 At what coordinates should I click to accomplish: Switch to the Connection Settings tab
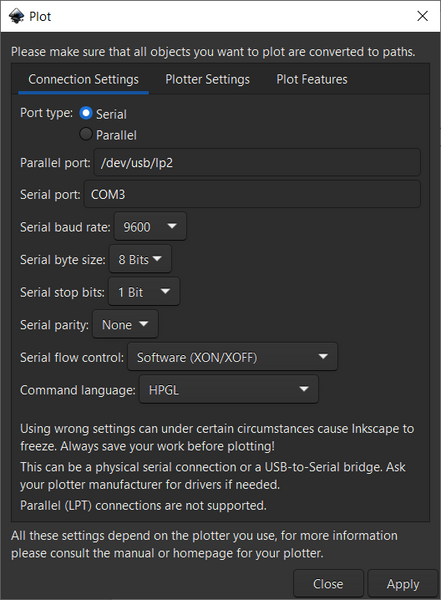pos(83,79)
